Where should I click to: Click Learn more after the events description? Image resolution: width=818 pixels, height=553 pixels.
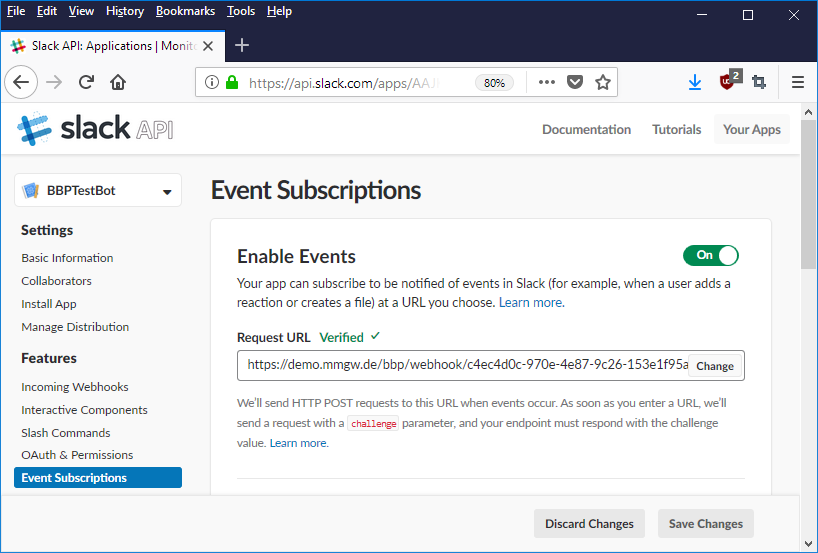(532, 303)
